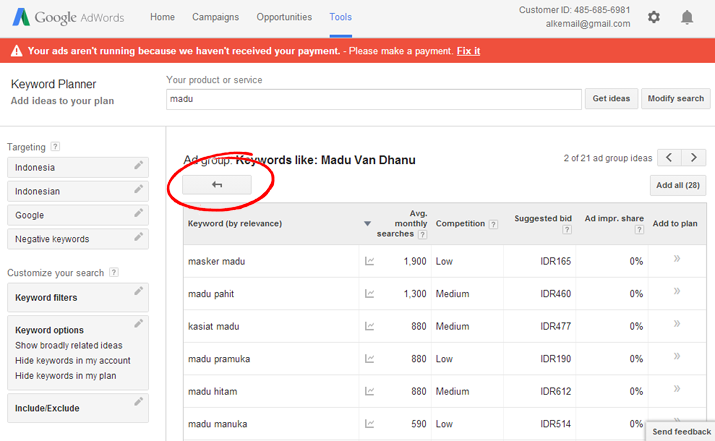Screen dimensions: 715x441
Task: Go back using the return arrow button
Action: 217,185
